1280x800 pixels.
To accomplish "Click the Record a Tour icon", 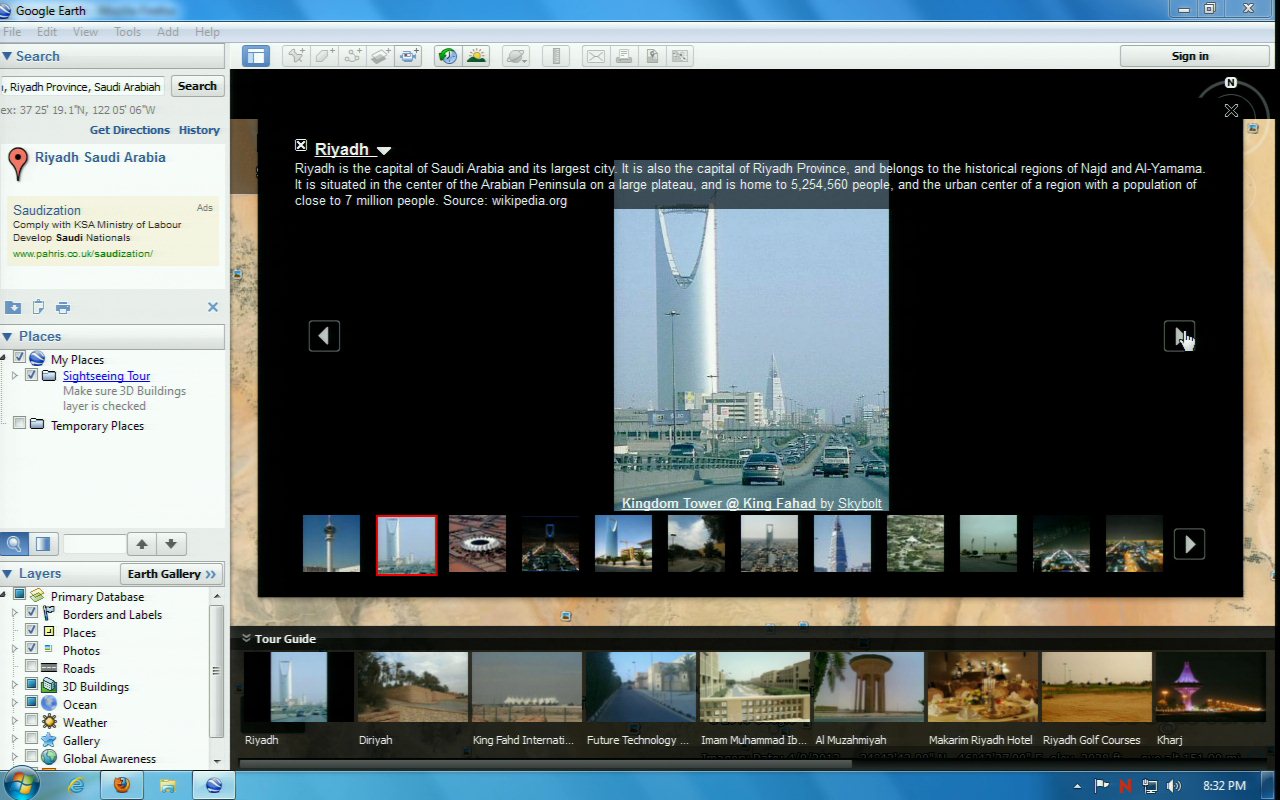I will pos(409,56).
